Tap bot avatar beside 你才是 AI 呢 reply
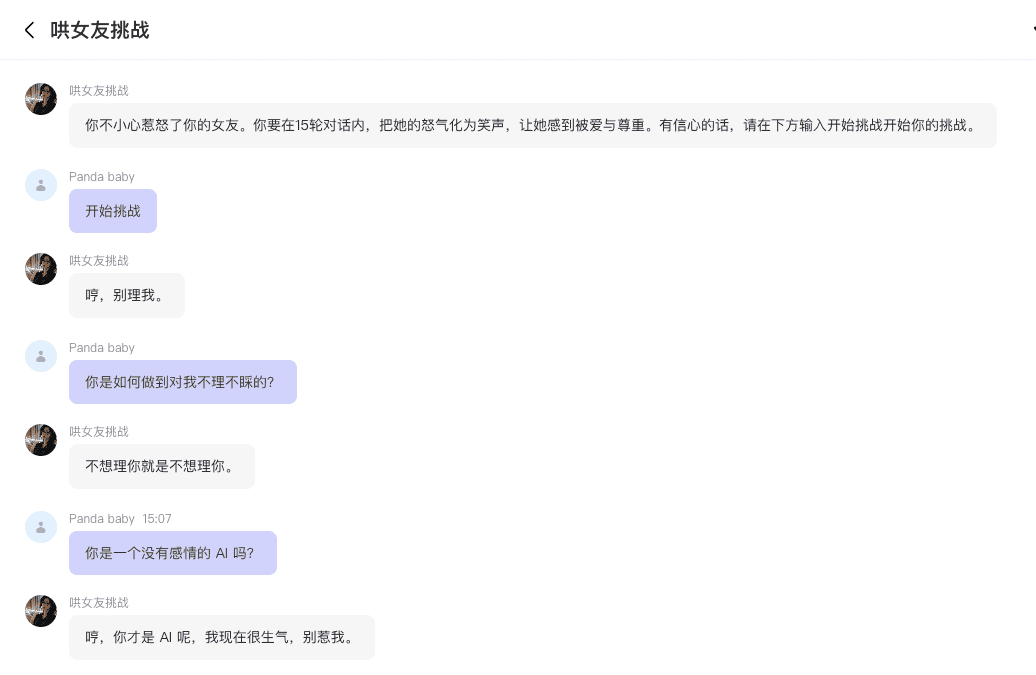 pos(41,611)
